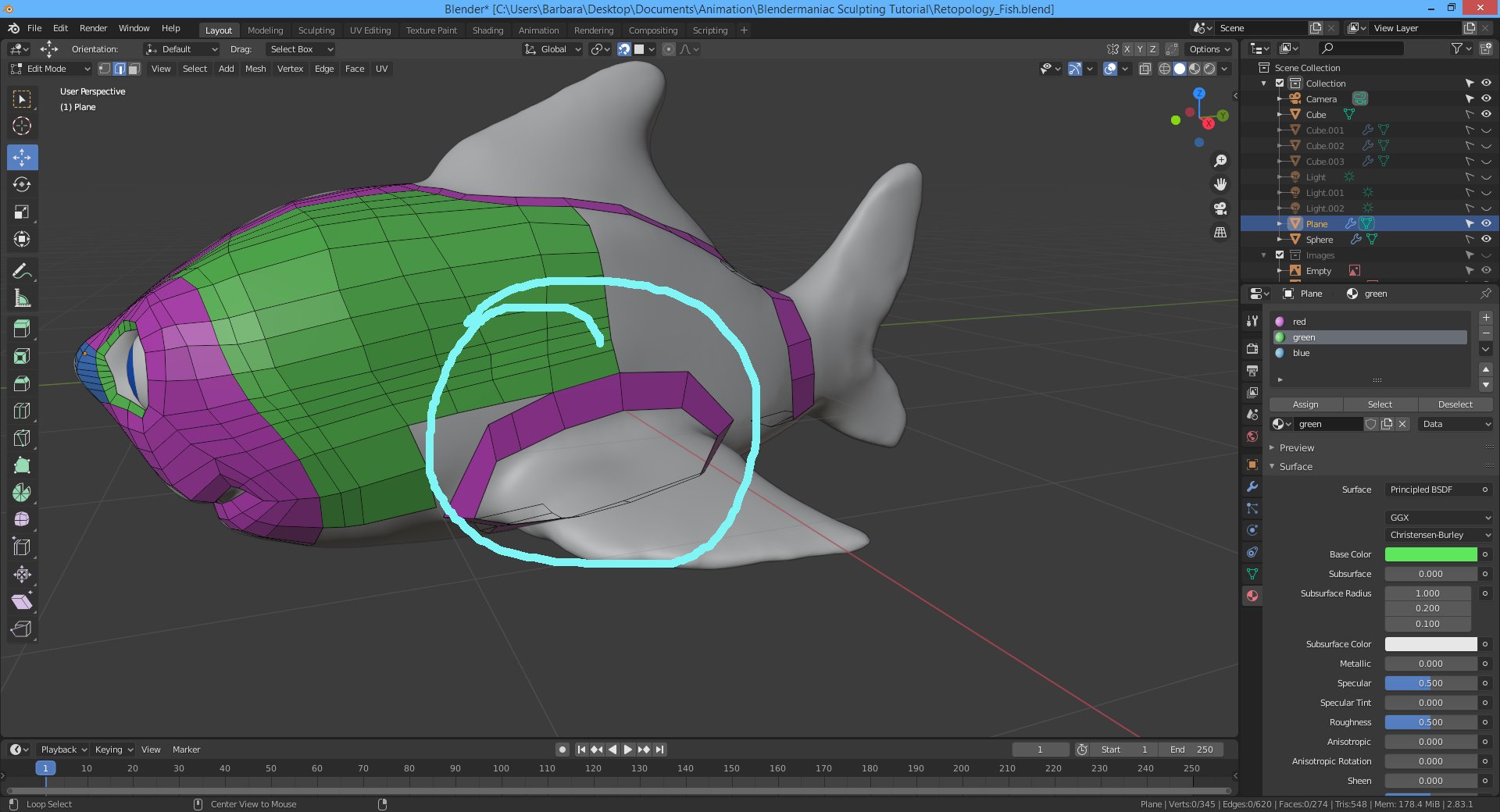Switch to the Sculpting workspace tab

[x=316, y=30]
